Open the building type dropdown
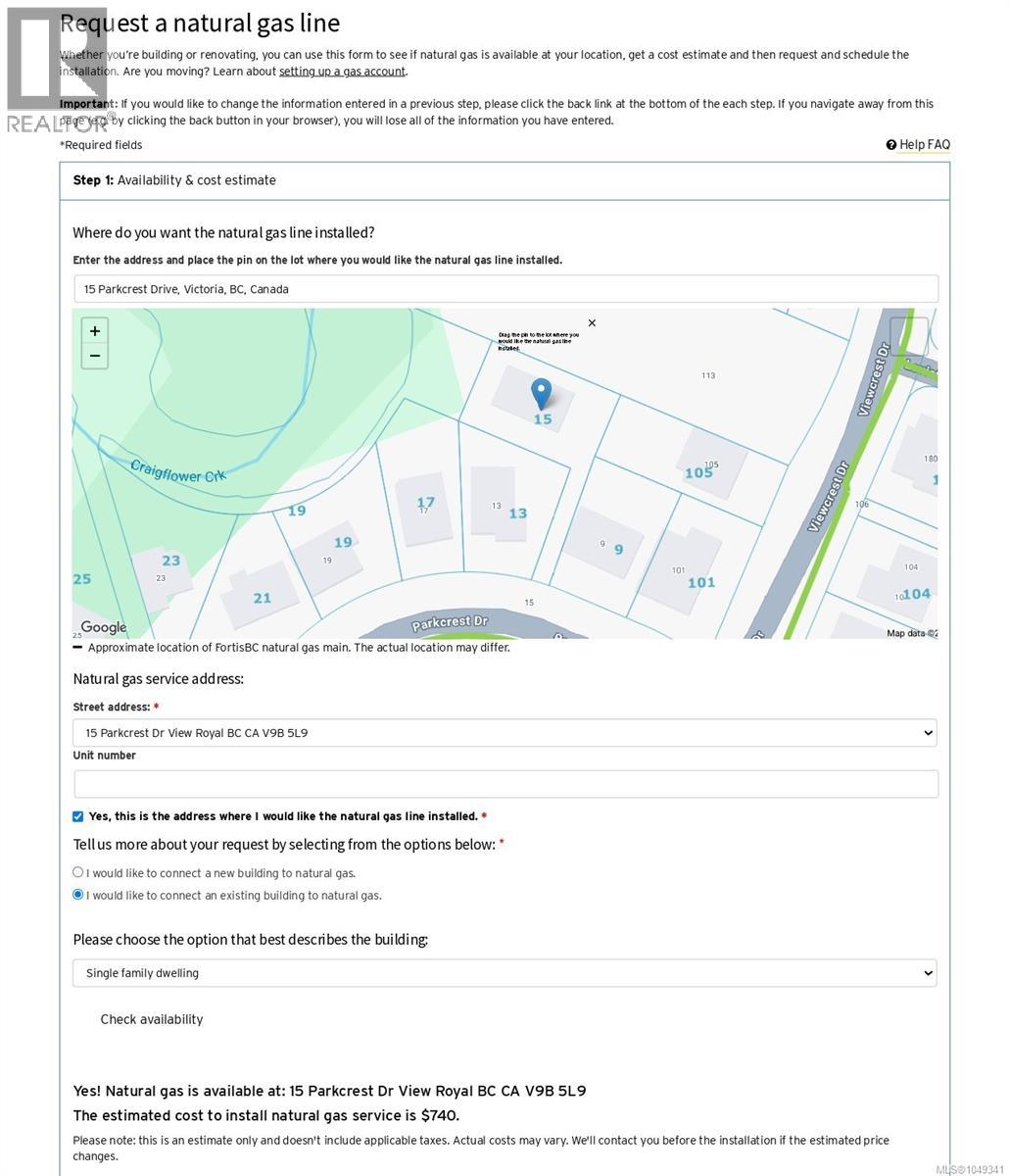The image size is (1009, 1176). point(505,973)
